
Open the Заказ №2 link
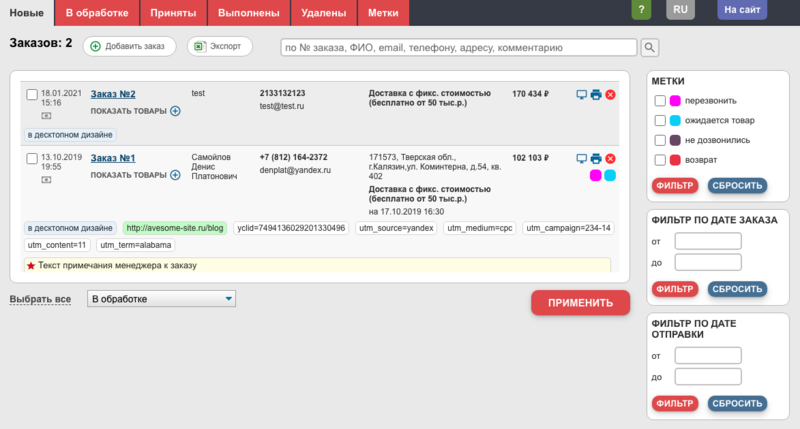click(x=113, y=94)
